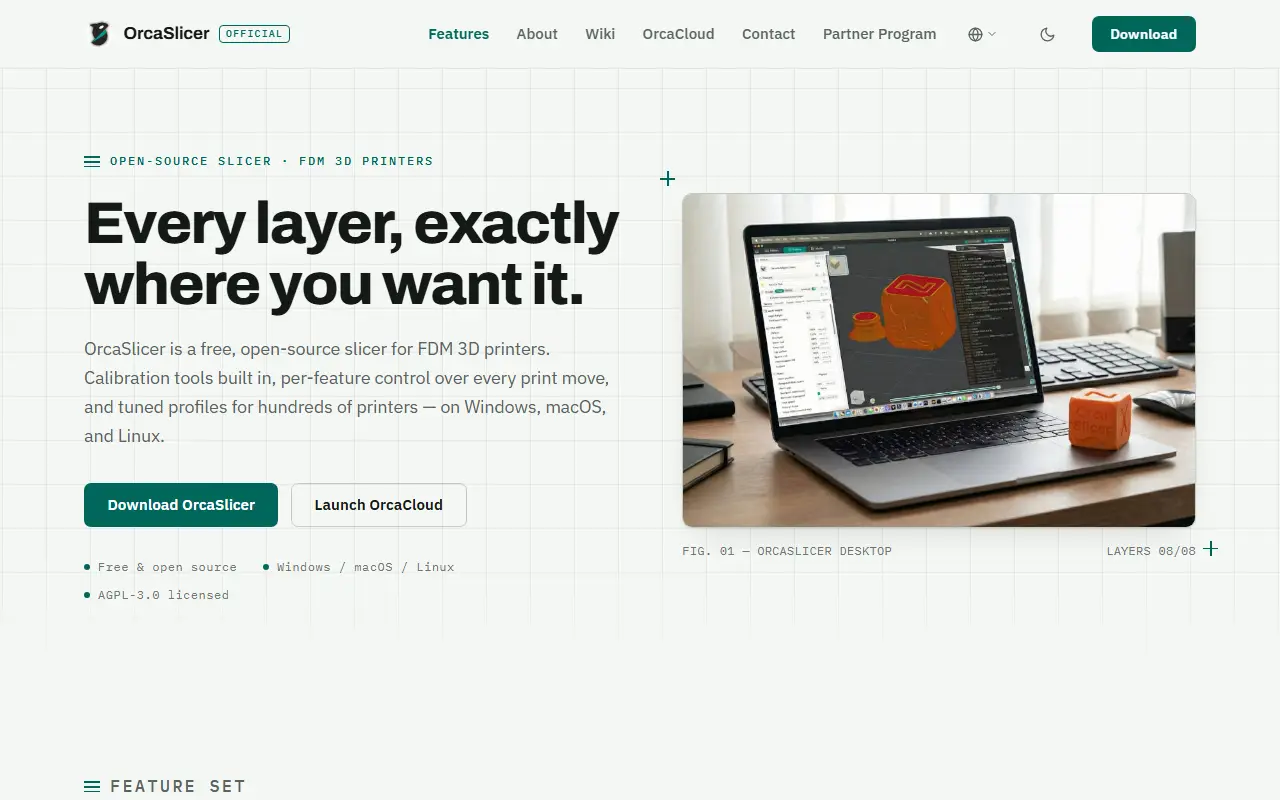The height and width of the screenshot is (800, 1280).
Task: Open the Features nav item
Action: tap(458, 34)
